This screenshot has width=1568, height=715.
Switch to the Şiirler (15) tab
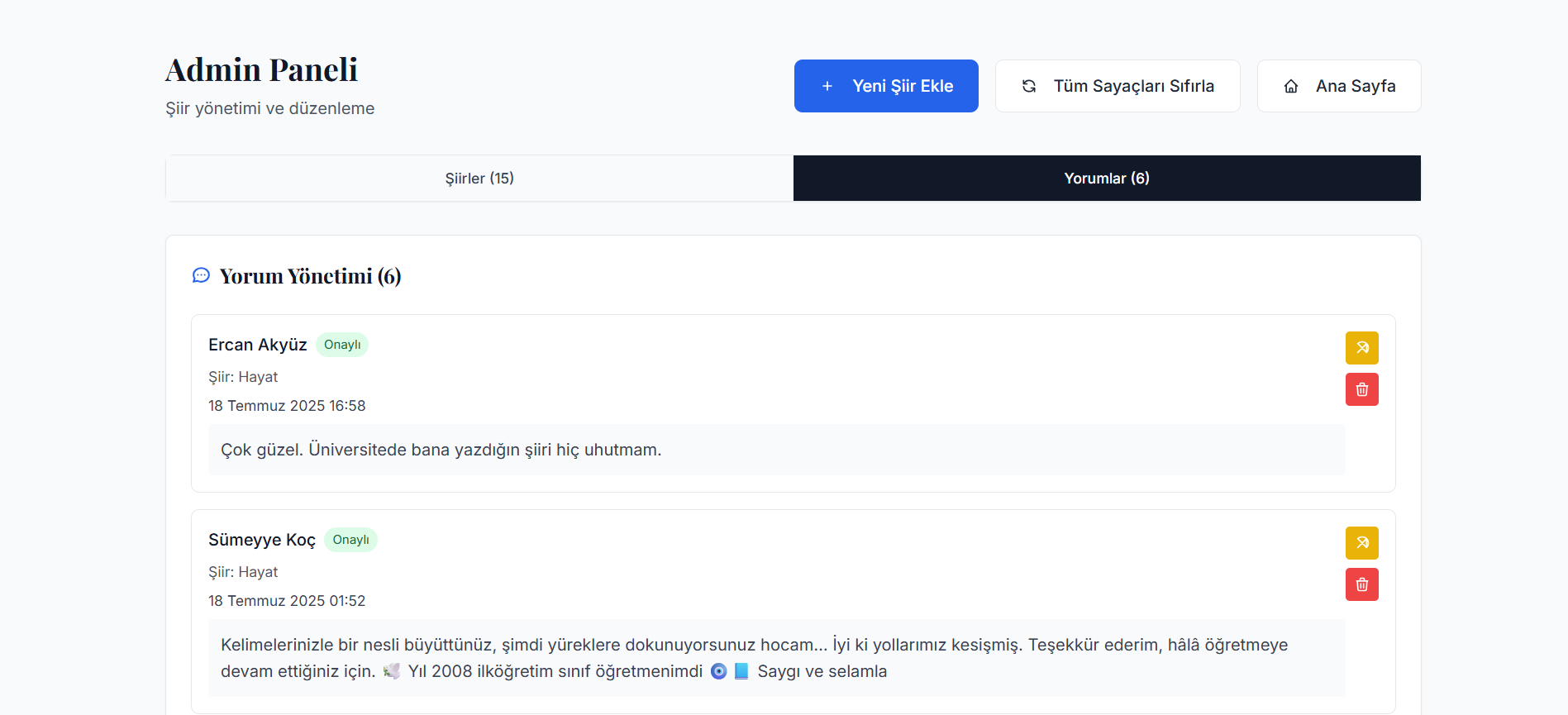pos(479,179)
